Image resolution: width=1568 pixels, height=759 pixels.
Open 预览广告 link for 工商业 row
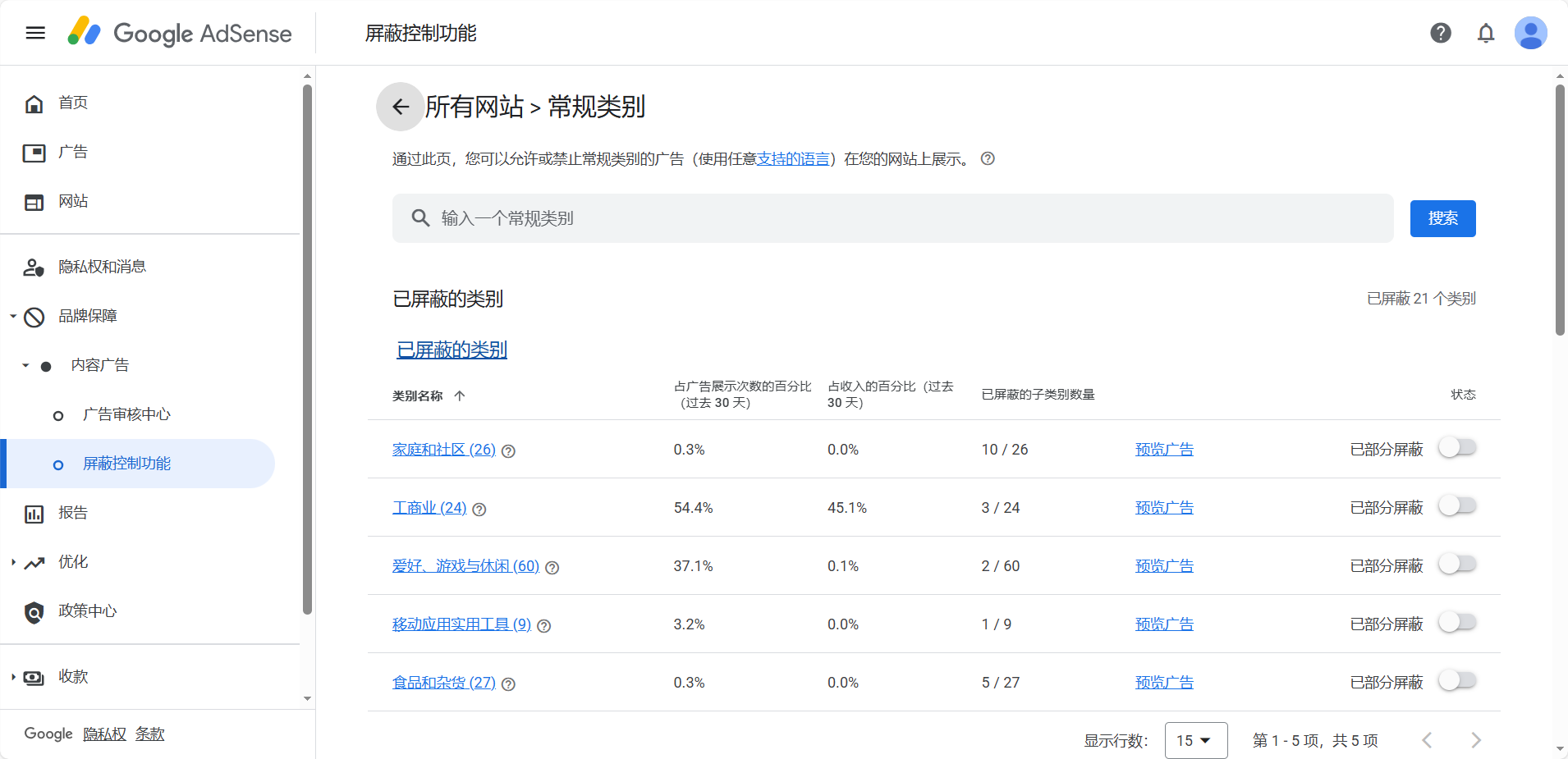click(x=1163, y=507)
